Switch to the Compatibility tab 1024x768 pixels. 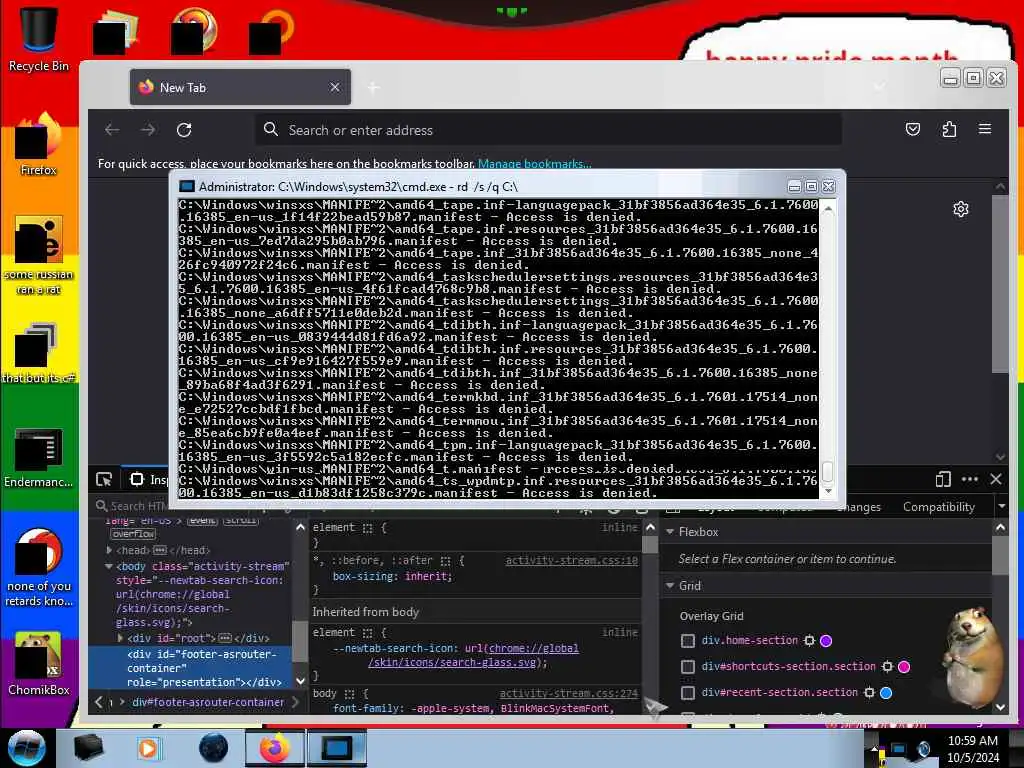click(938, 507)
